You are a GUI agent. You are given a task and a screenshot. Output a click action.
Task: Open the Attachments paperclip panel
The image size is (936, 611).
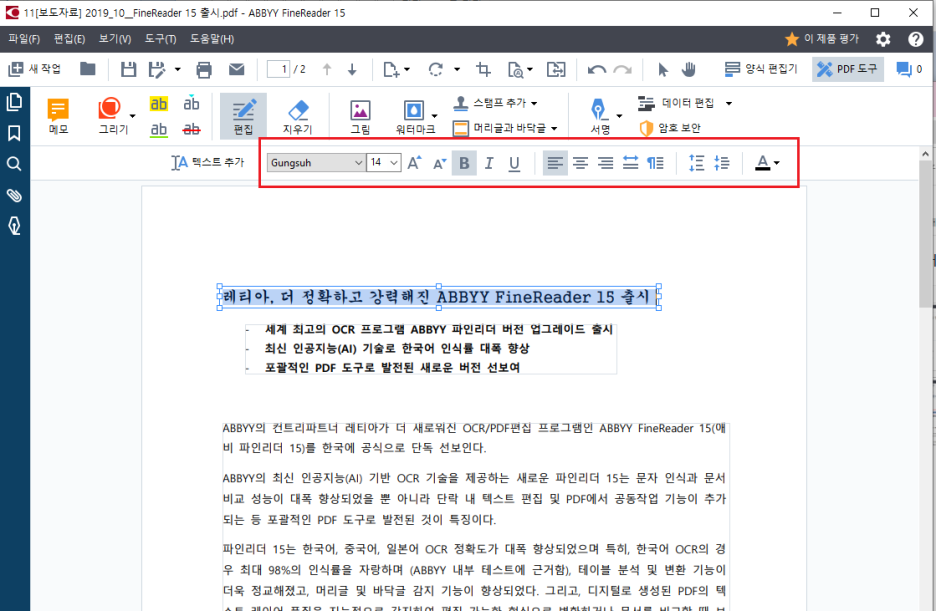click(x=14, y=195)
